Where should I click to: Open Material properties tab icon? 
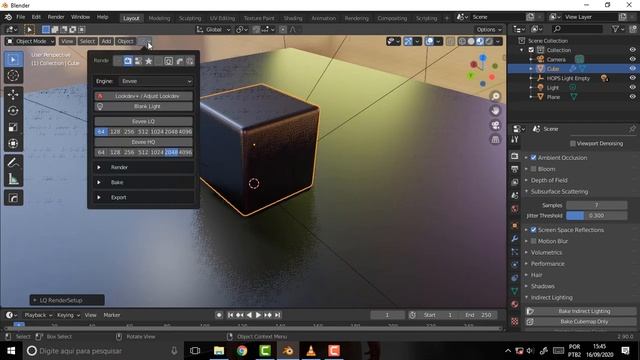[515, 304]
